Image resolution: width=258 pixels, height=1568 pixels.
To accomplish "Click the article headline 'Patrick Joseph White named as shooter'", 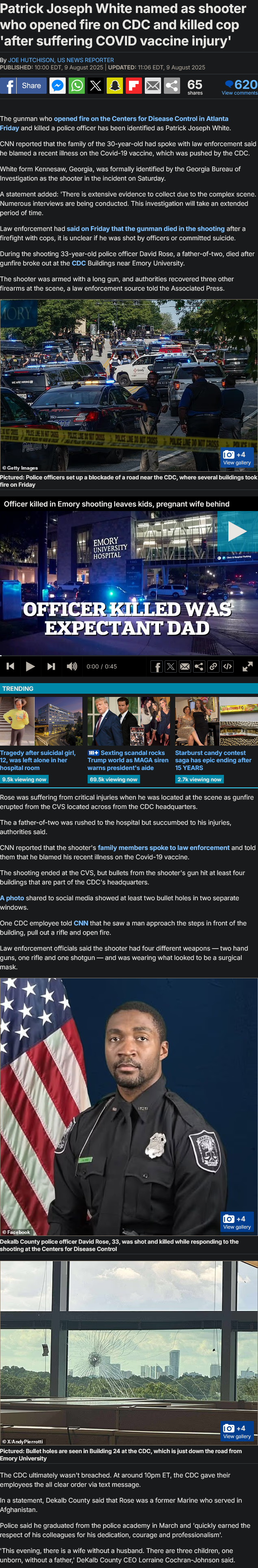I will [123, 25].
